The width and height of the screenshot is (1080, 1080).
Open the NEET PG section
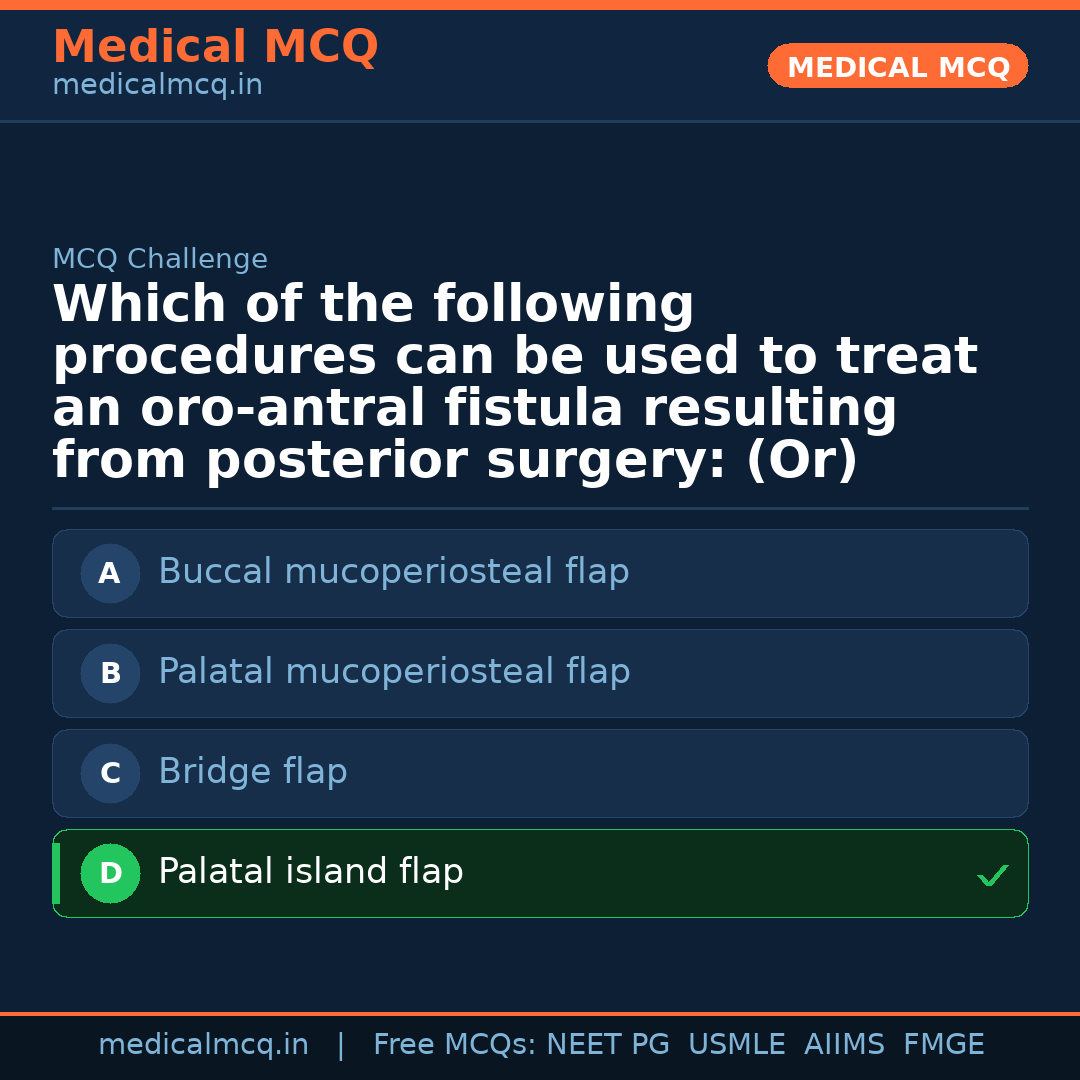point(607,1043)
